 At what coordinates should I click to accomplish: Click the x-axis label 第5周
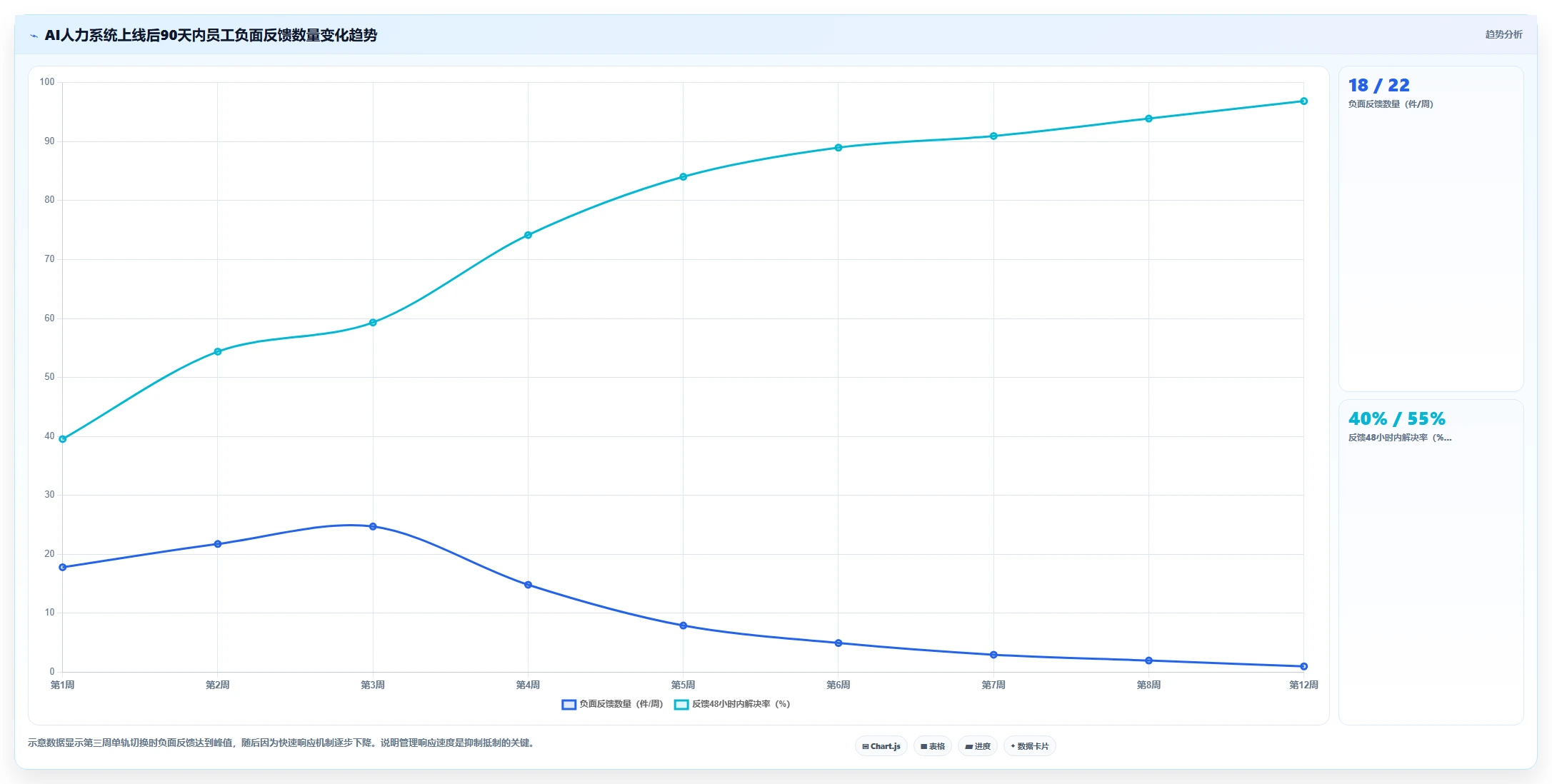pyautogui.click(x=684, y=685)
